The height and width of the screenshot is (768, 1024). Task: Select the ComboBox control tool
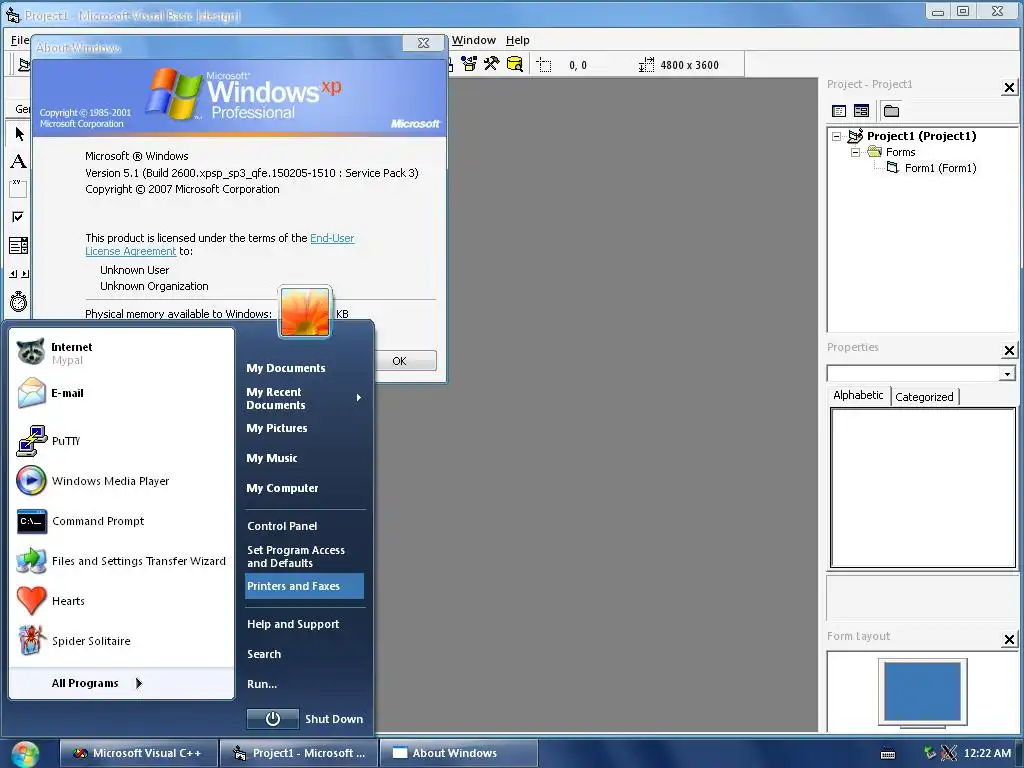[18, 246]
